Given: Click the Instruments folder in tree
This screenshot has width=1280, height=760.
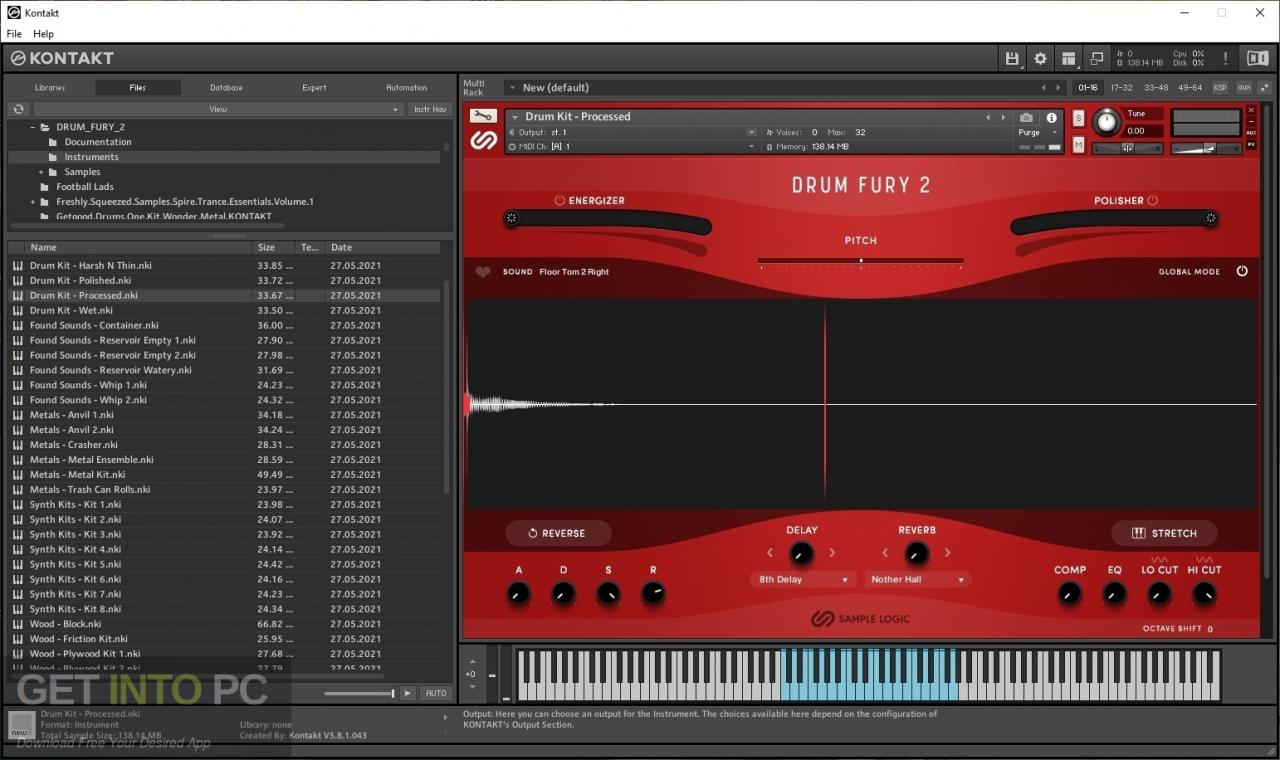Looking at the screenshot, I should [x=91, y=157].
